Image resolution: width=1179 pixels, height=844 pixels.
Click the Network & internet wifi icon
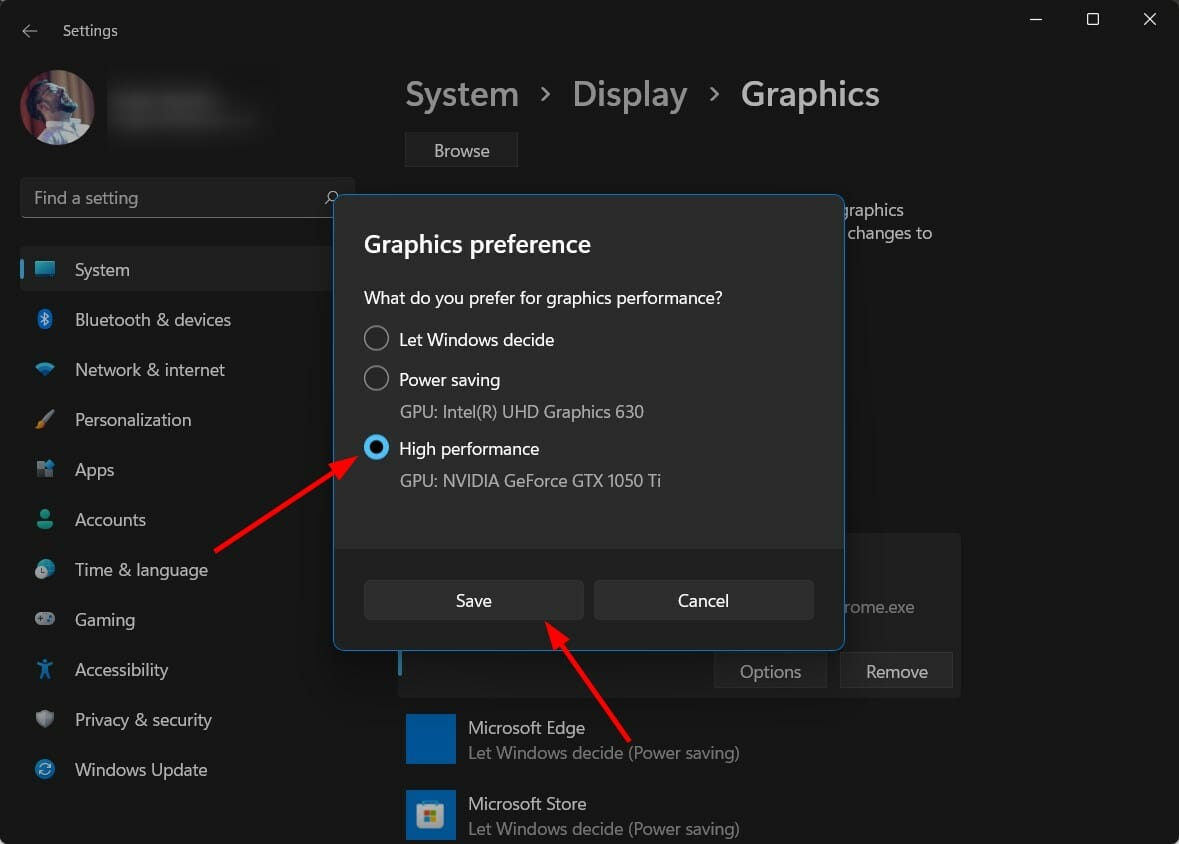click(x=45, y=370)
